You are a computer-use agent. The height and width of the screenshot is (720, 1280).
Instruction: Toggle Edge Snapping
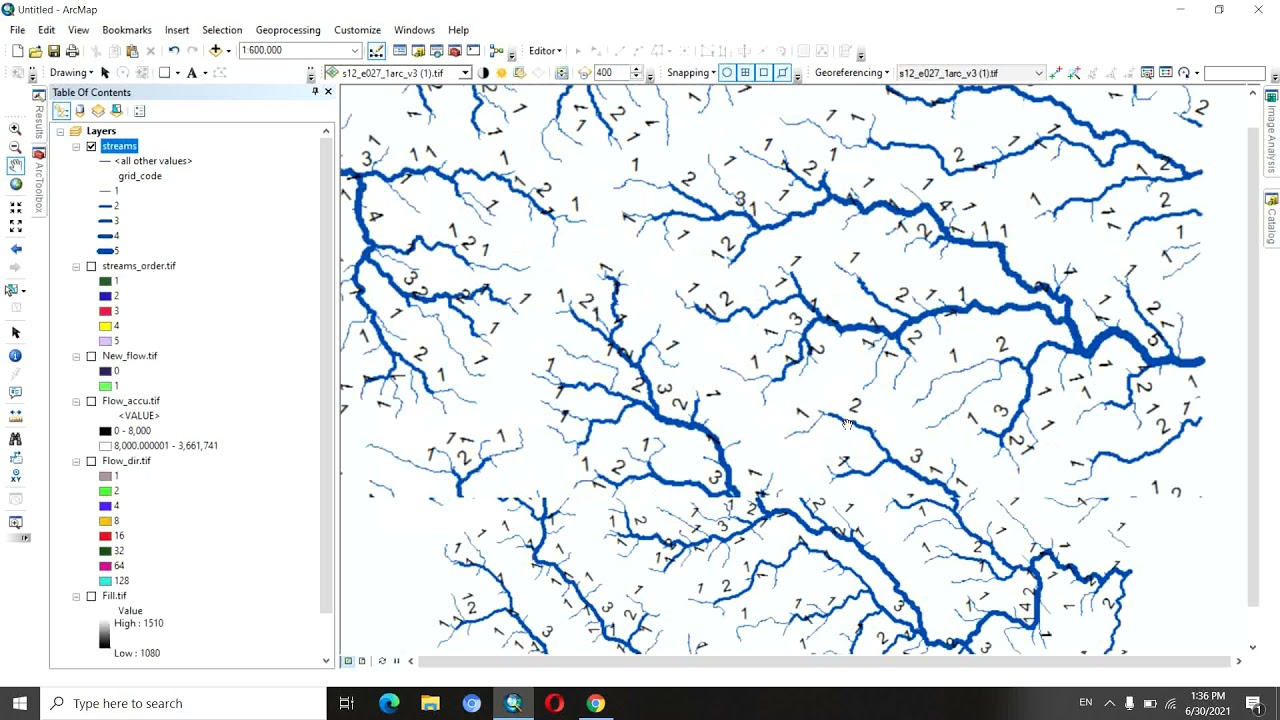782,73
